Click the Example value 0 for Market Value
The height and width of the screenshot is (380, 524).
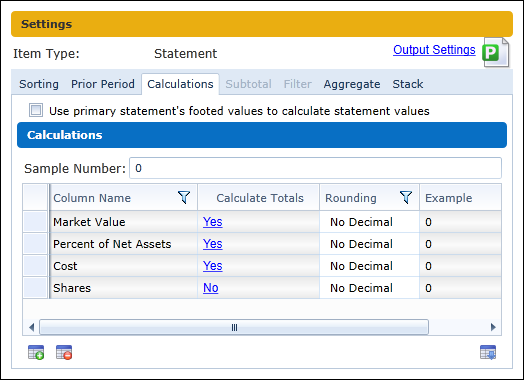[461, 222]
